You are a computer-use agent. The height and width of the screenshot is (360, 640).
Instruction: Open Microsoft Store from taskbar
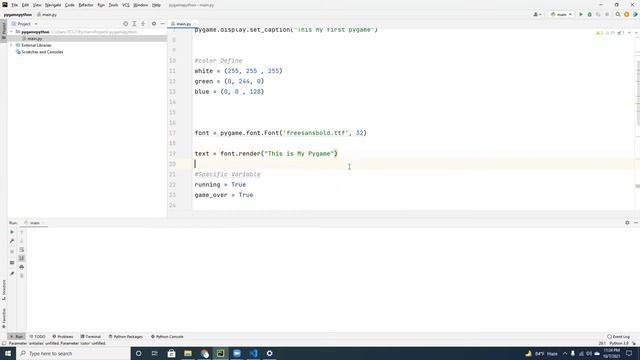coord(171,353)
